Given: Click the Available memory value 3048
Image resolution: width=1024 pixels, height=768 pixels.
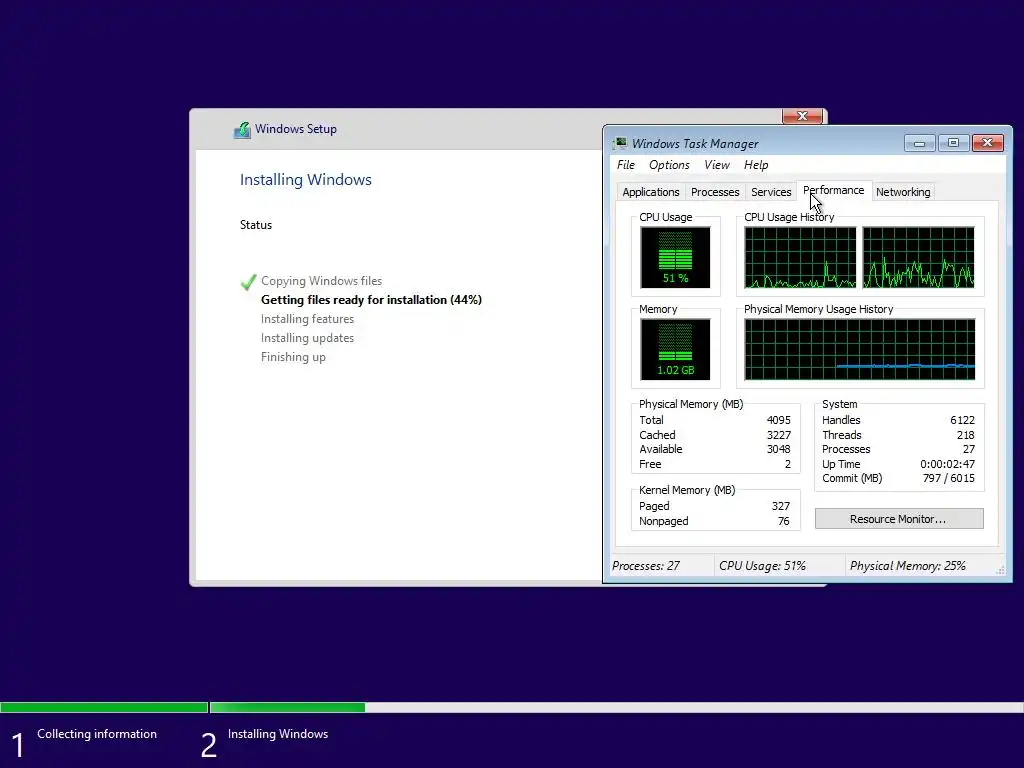Looking at the screenshot, I should 778,449.
